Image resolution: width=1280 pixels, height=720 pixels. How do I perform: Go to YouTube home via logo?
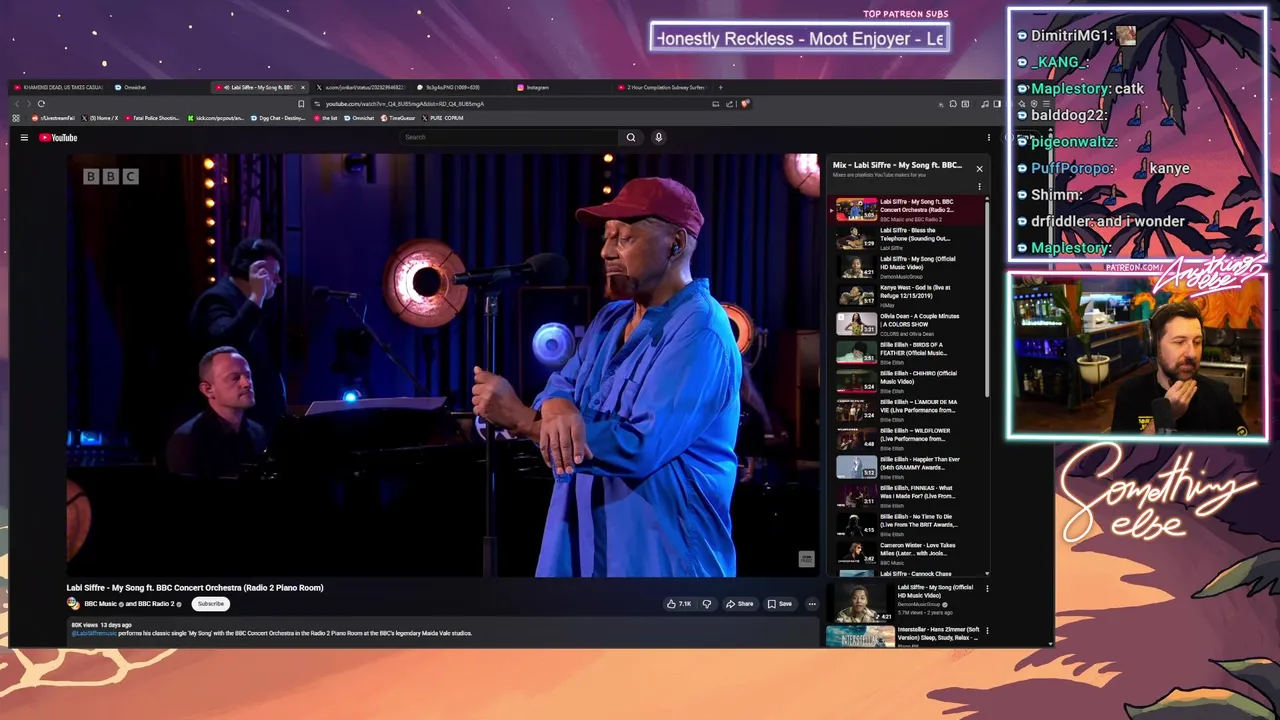[x=58, y=137]
